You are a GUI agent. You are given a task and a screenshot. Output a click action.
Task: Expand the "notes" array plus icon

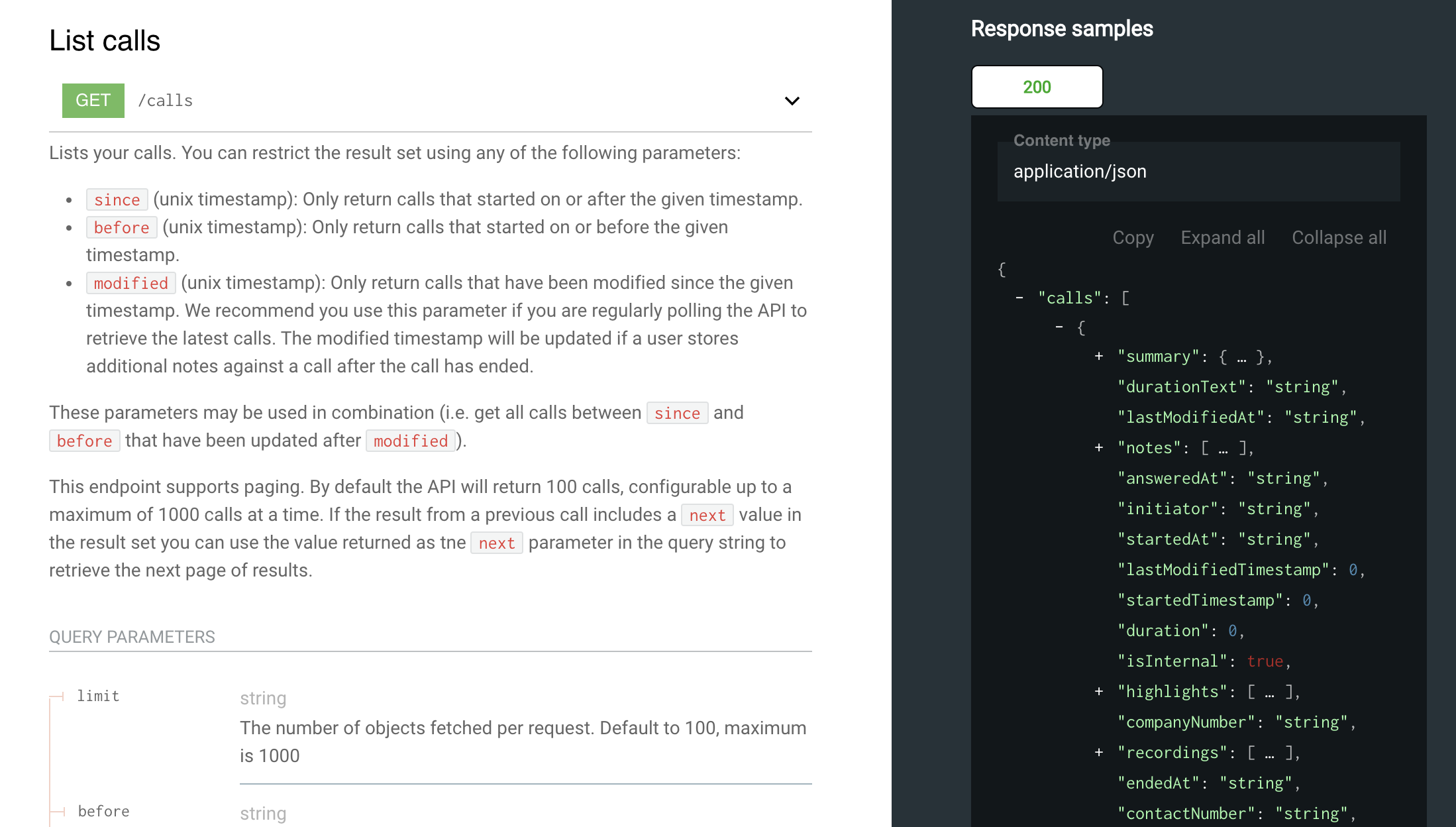click(1099, 448)
